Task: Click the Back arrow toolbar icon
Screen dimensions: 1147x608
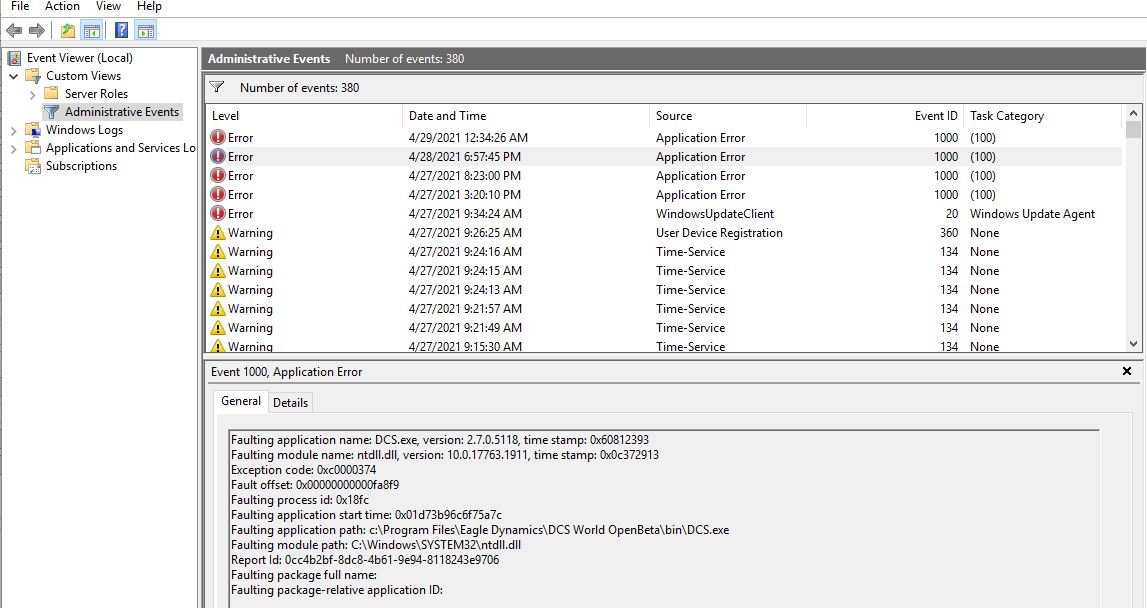Action: click(14, 31)
